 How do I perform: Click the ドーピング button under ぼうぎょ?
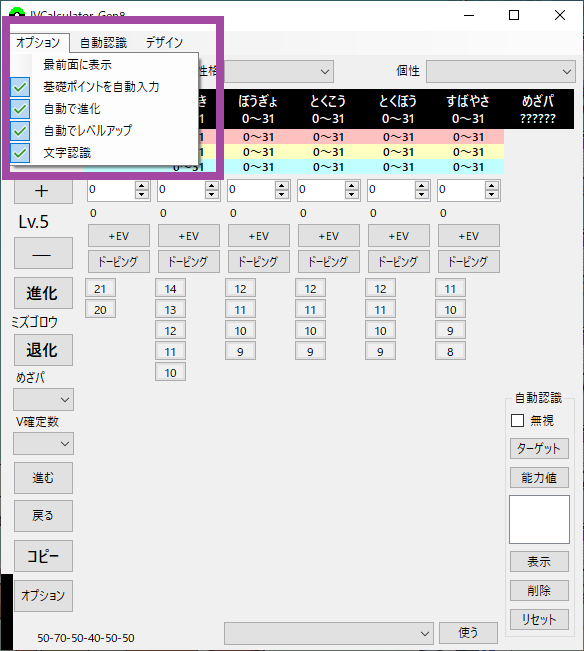(259, 262)
